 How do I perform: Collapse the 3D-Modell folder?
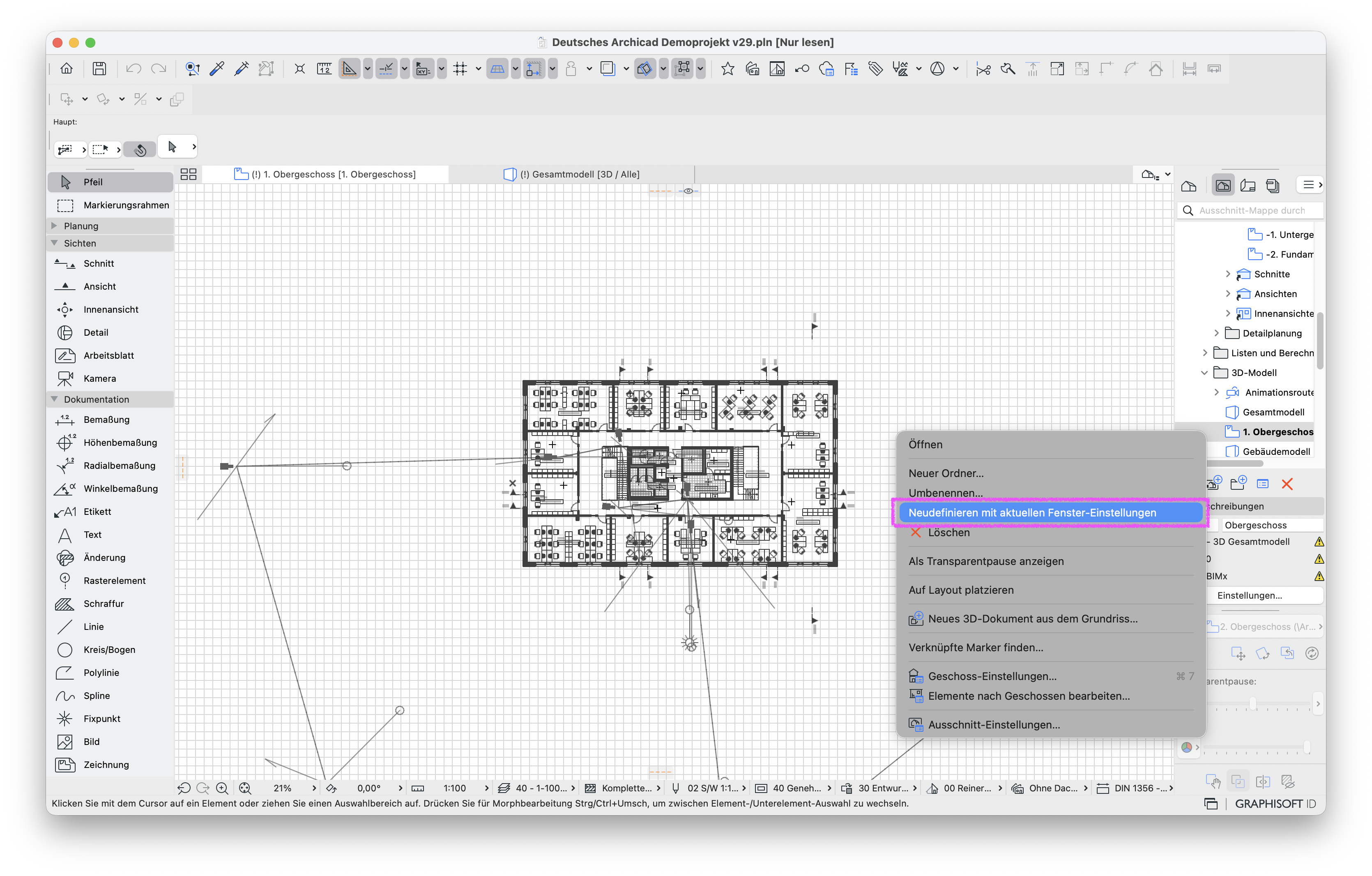pos(1204,373)
